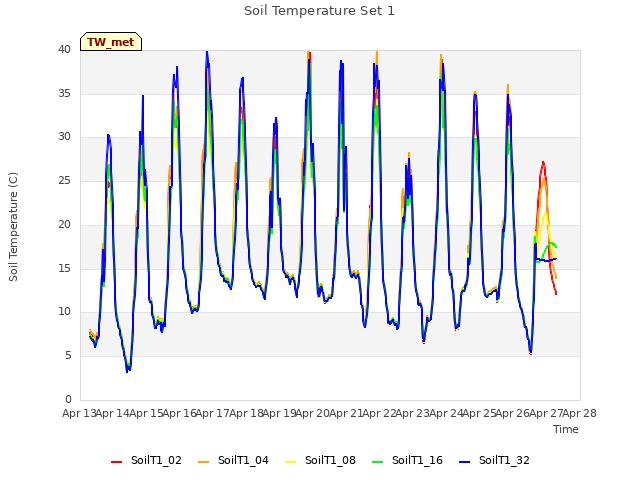Click the Apr 16 x-axis tick label
Screen dimensions: 640x480
tap(180, 413)
